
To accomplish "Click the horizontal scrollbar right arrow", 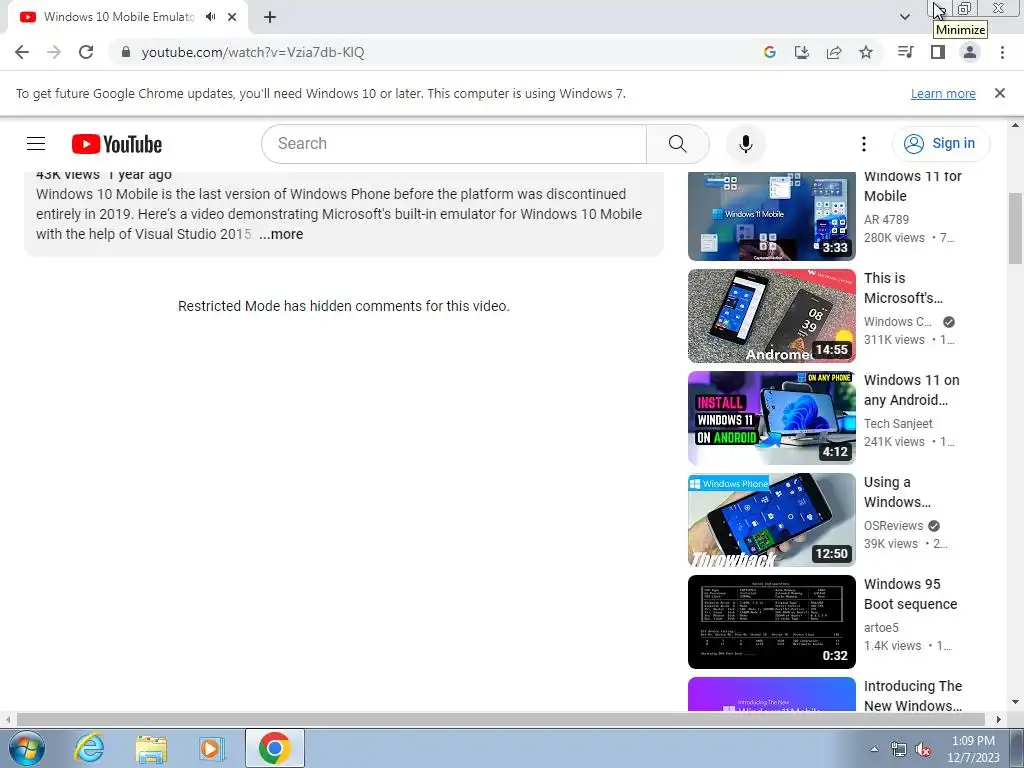I will (999, 719).
